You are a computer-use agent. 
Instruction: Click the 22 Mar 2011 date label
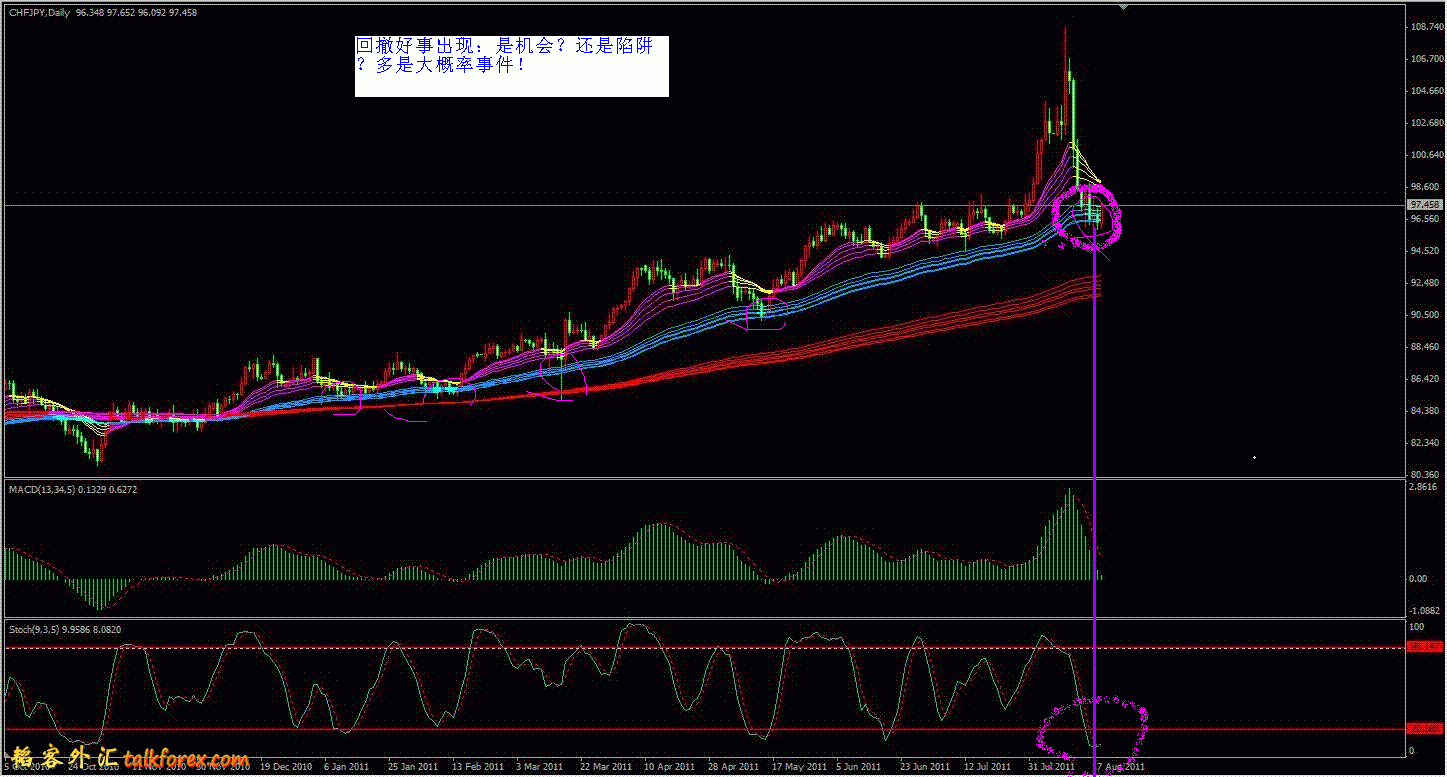605,767
